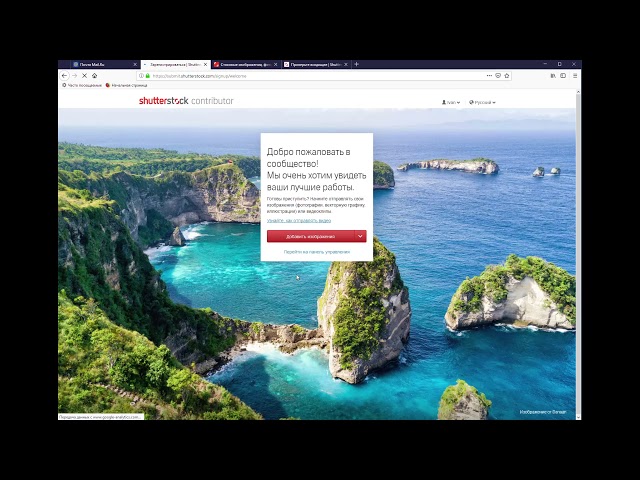
Task: Click the scrollbar up arrow
Action: point(578,92)
